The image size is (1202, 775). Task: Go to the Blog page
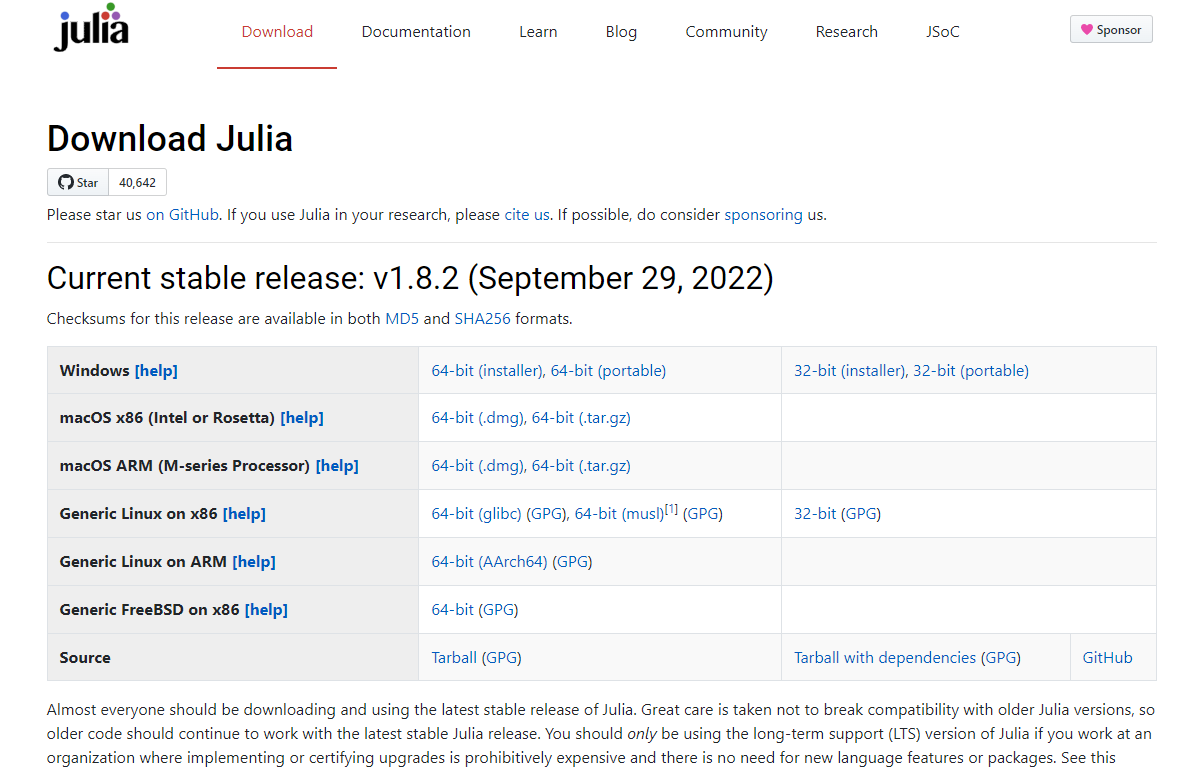pos(621,31)
